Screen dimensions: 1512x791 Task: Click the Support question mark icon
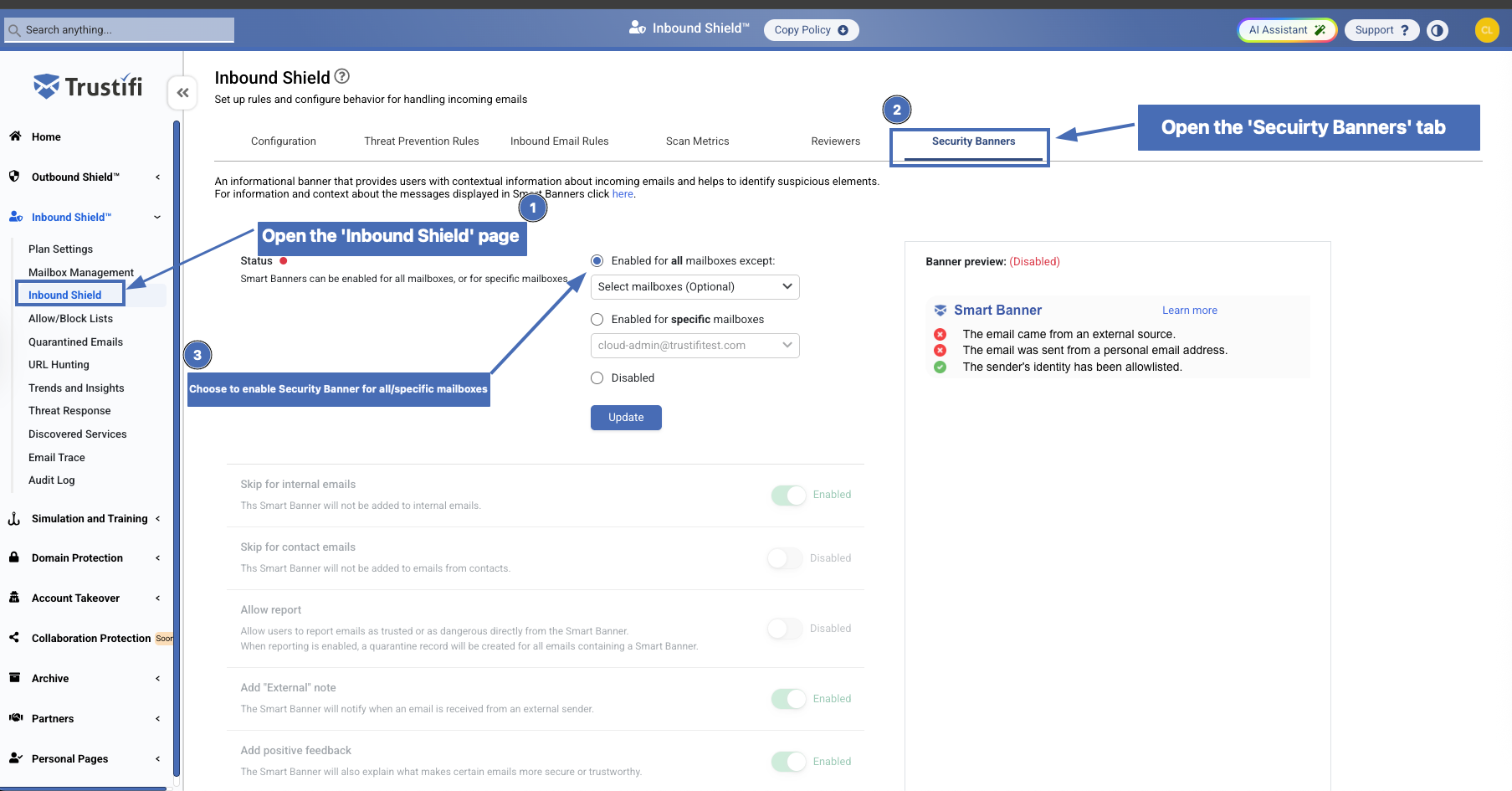coord(1405,30)
